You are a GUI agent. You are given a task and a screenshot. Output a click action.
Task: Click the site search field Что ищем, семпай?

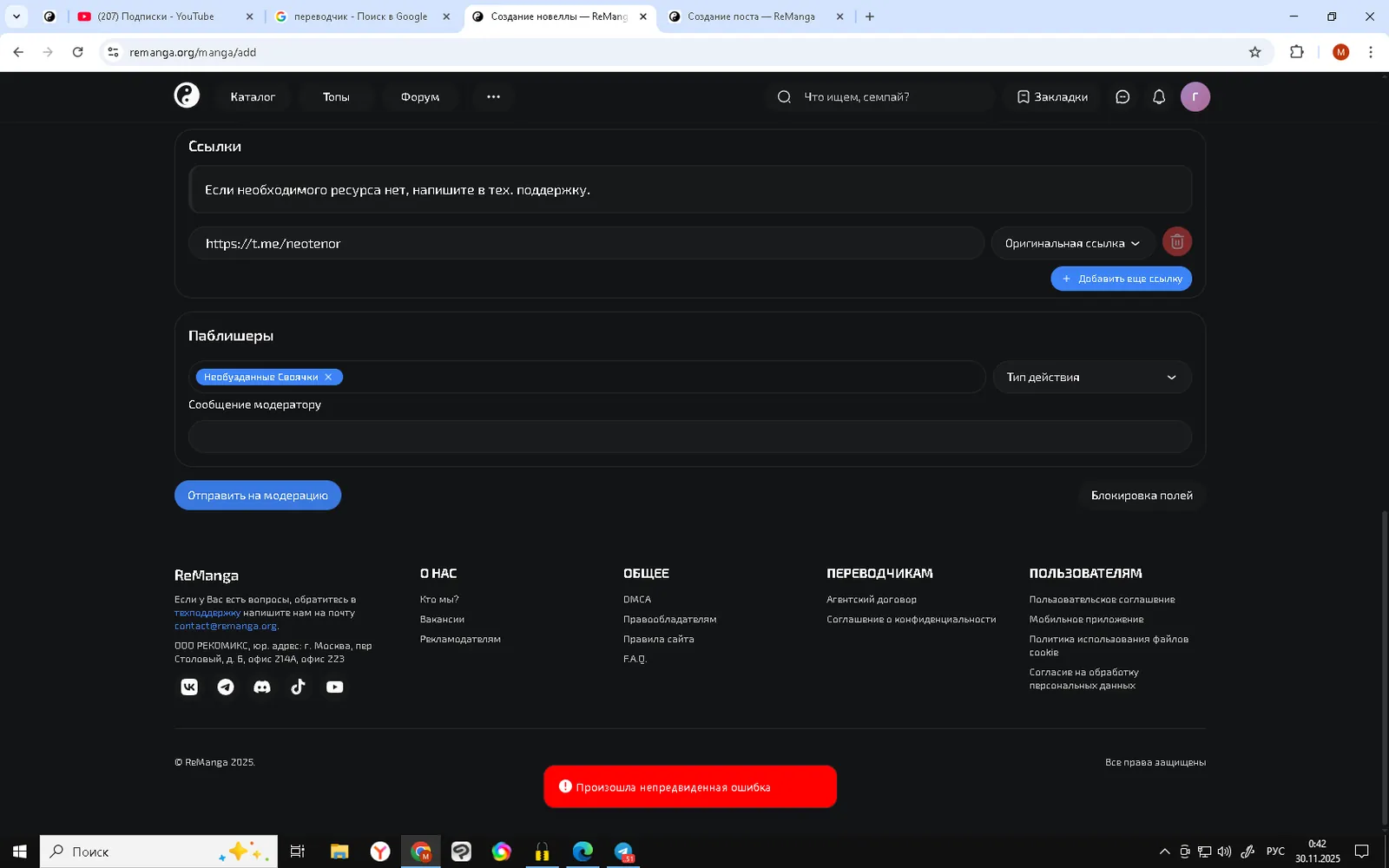click(879, 97)
